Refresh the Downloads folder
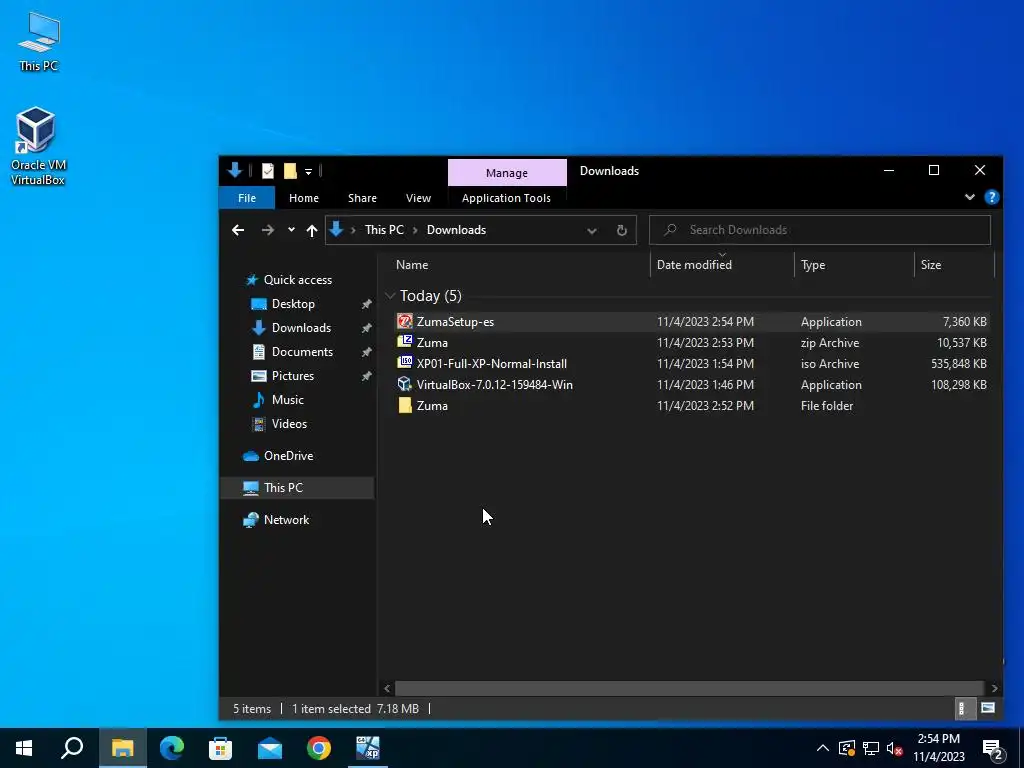Image resolution: width=1024 pixels, height=768 pixels. [x=622, y=231]
